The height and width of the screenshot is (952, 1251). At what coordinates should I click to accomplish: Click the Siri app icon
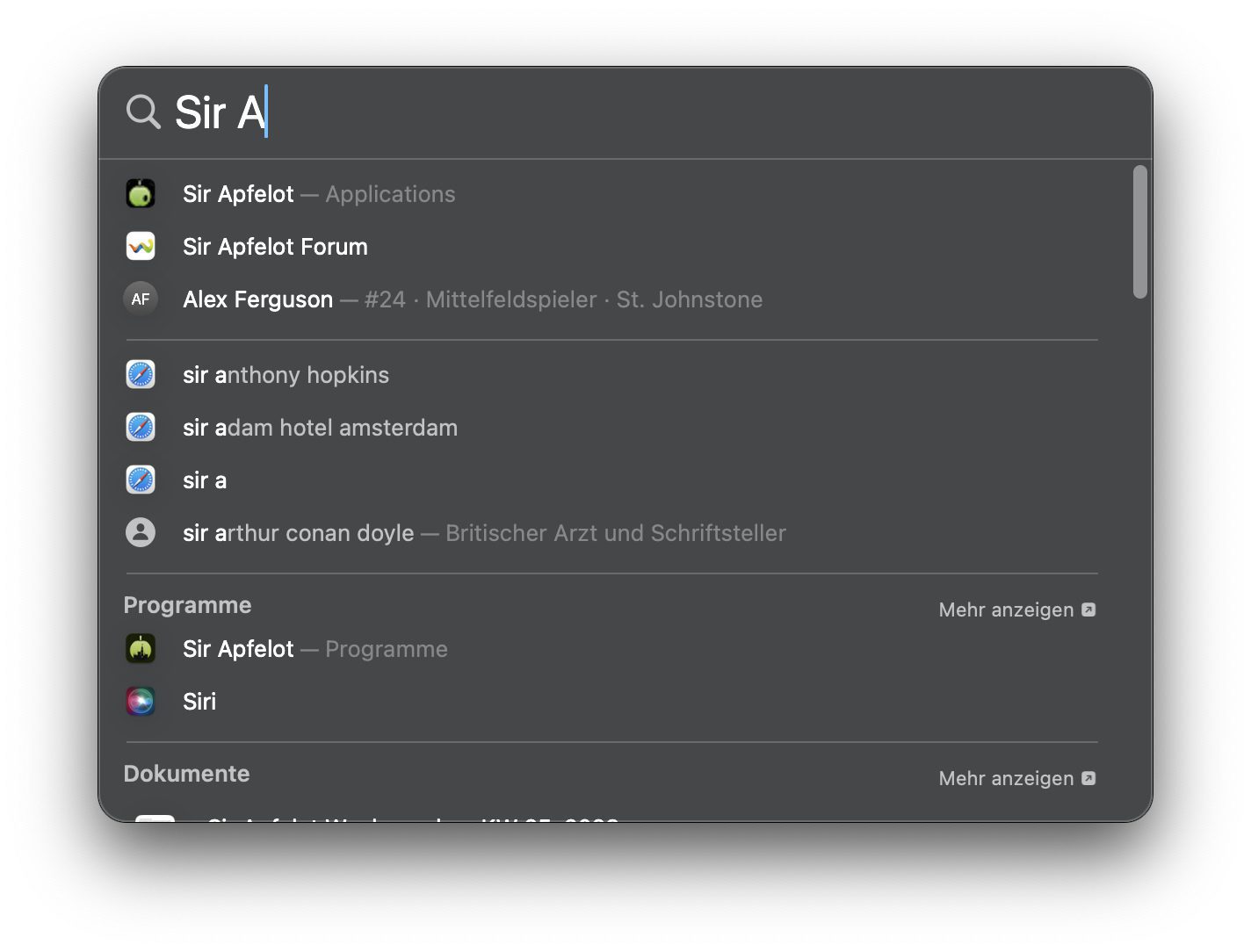[x=141, y=702]
